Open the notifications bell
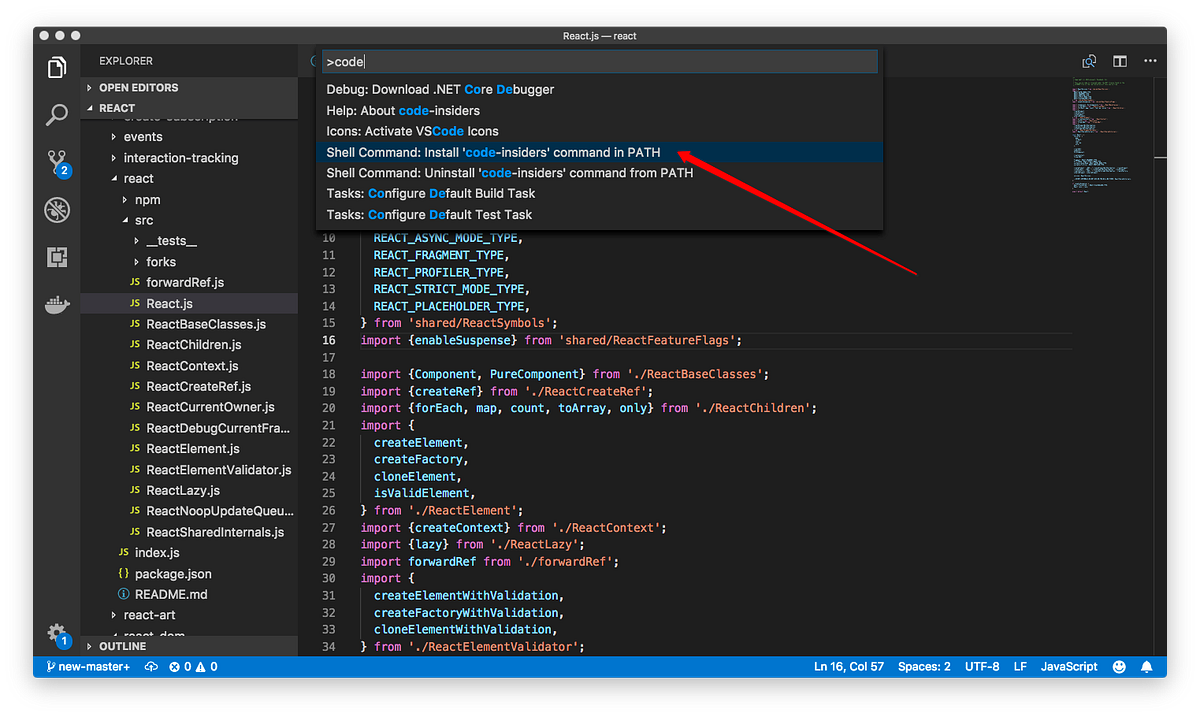 [1146, 666]
